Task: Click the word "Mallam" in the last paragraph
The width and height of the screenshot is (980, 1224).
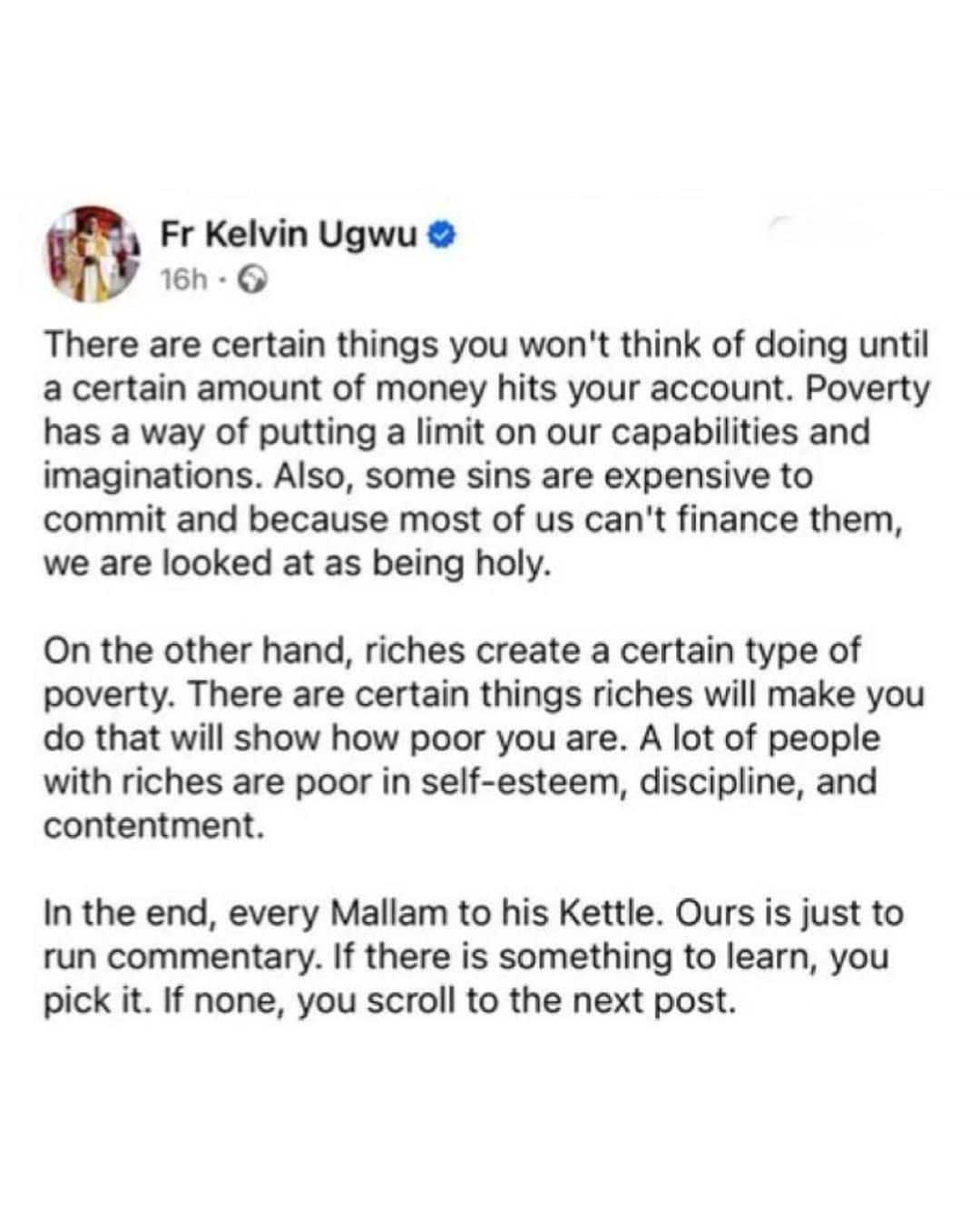Action: (394, 914)
